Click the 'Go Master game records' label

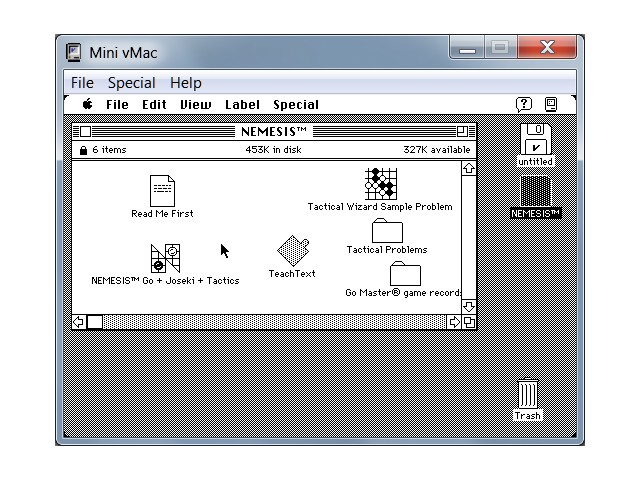tap(403, 293)
